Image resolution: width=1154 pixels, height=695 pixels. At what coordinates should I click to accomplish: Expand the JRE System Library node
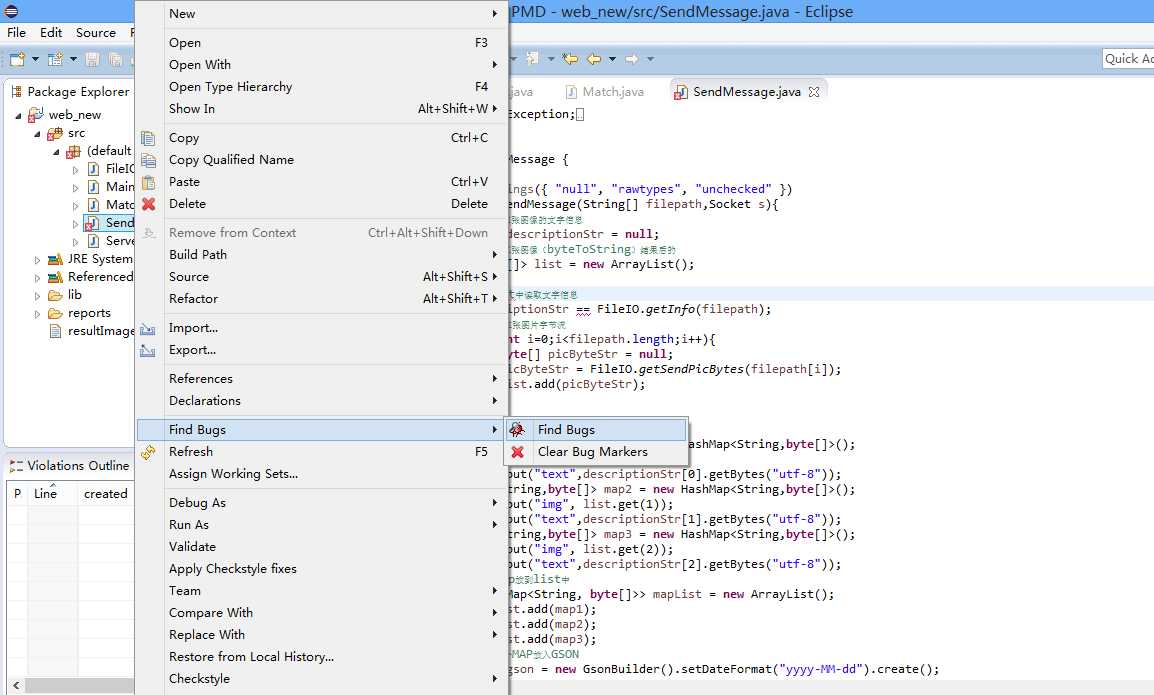(x=38, y=260)
